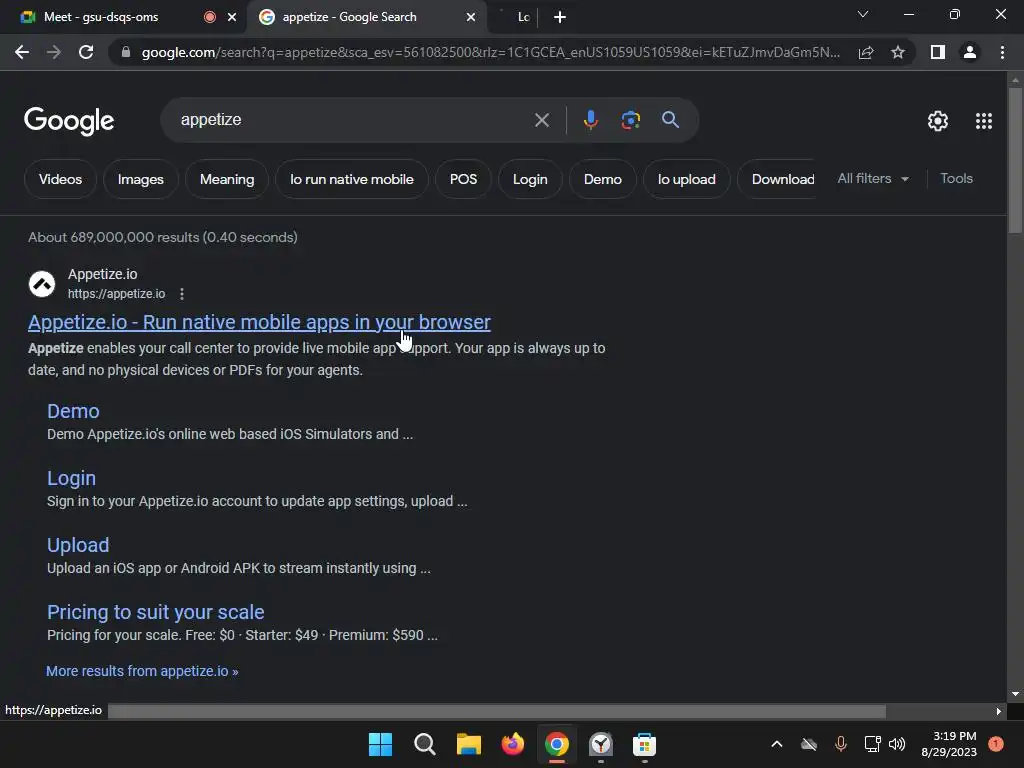Open Microsoft Store from the taskbar

[x=644, y=744]
